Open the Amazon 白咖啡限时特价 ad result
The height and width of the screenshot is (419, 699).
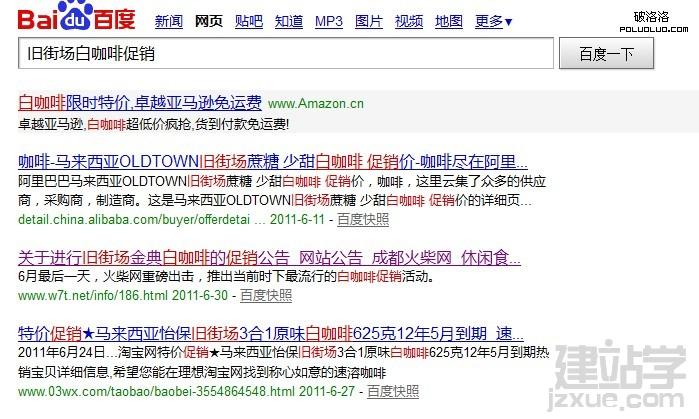click(140, 103)
